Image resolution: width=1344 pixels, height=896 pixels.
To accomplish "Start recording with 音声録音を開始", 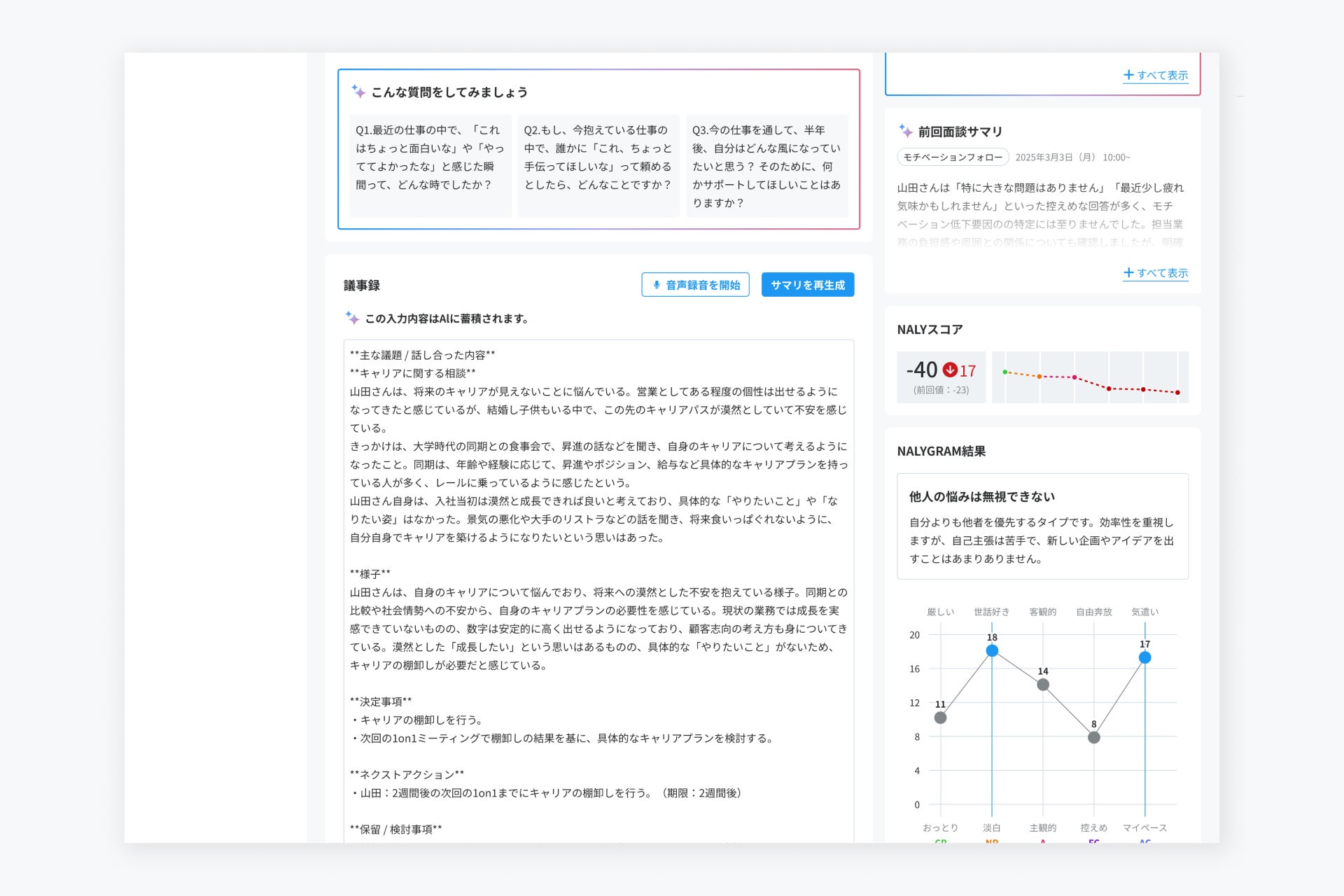I will tap(695, 285).
